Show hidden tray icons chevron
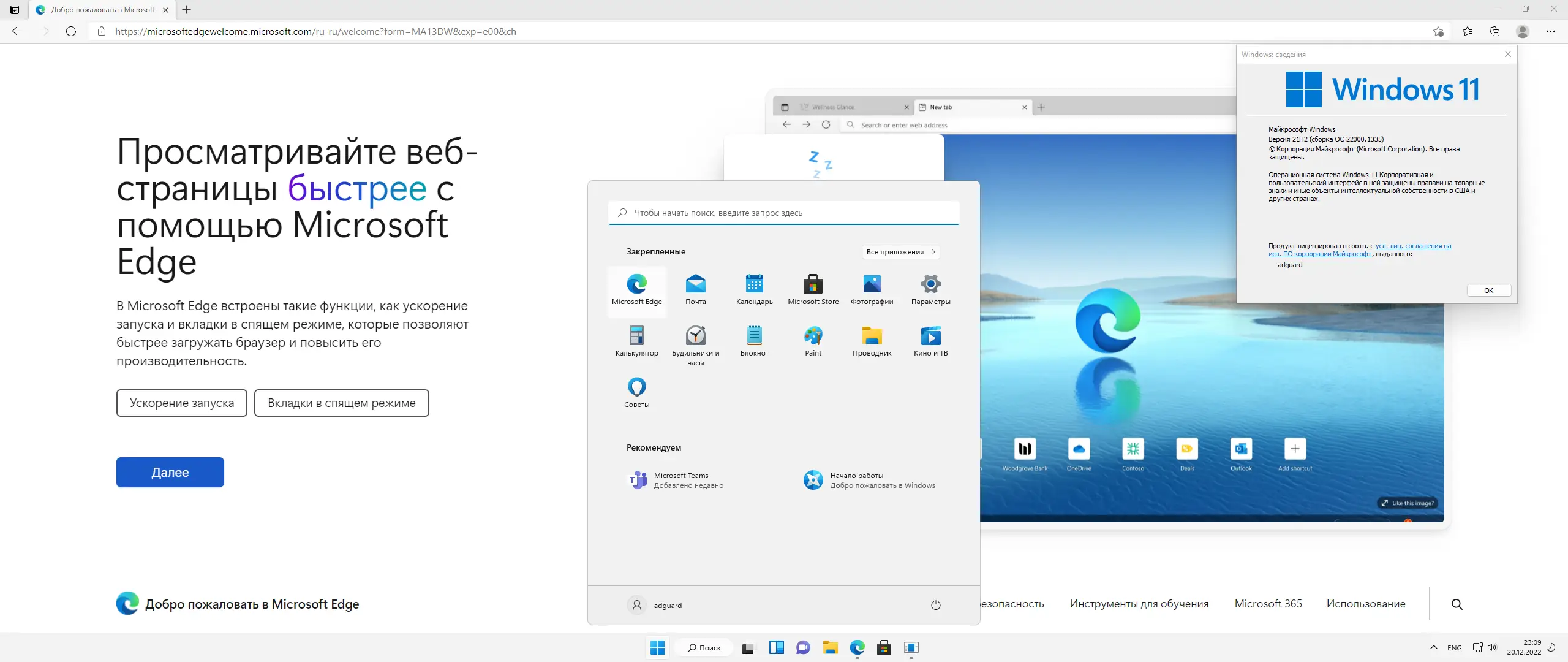 (x=1433, y=647)
